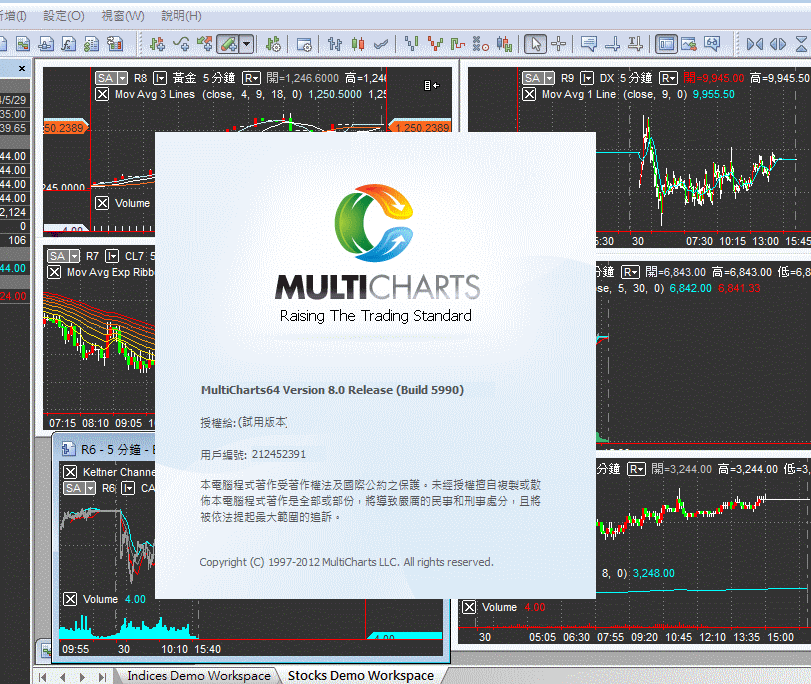Open instrument dropdown next to R7
The height and width of the screenshot is (684, 811).
[112, 256]
